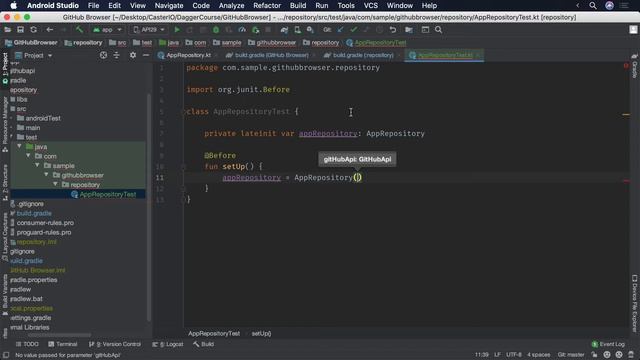The height and width of the screenshot is (360, 640).
Task: Open the Apple menu
Action: pos(13,6)
